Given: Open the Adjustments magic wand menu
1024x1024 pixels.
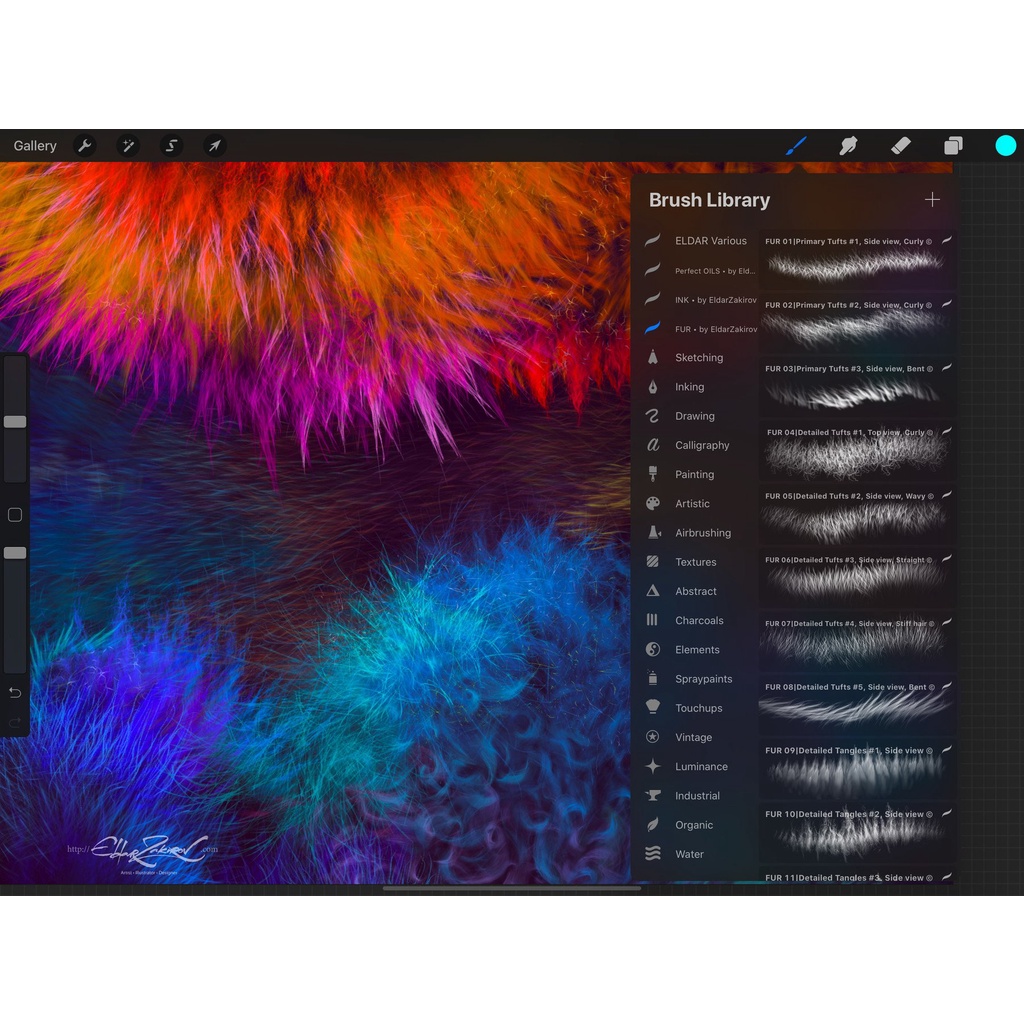Looking at the screenshot, I should point(128,146).
